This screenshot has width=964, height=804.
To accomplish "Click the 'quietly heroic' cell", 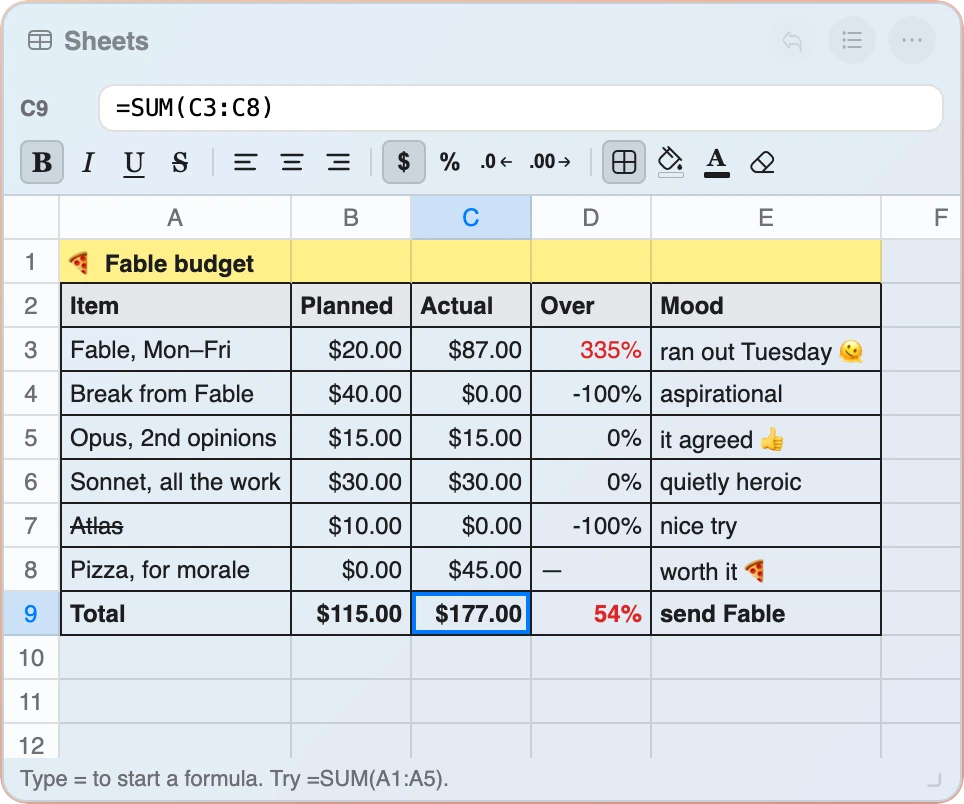I will tap(766, 482).
